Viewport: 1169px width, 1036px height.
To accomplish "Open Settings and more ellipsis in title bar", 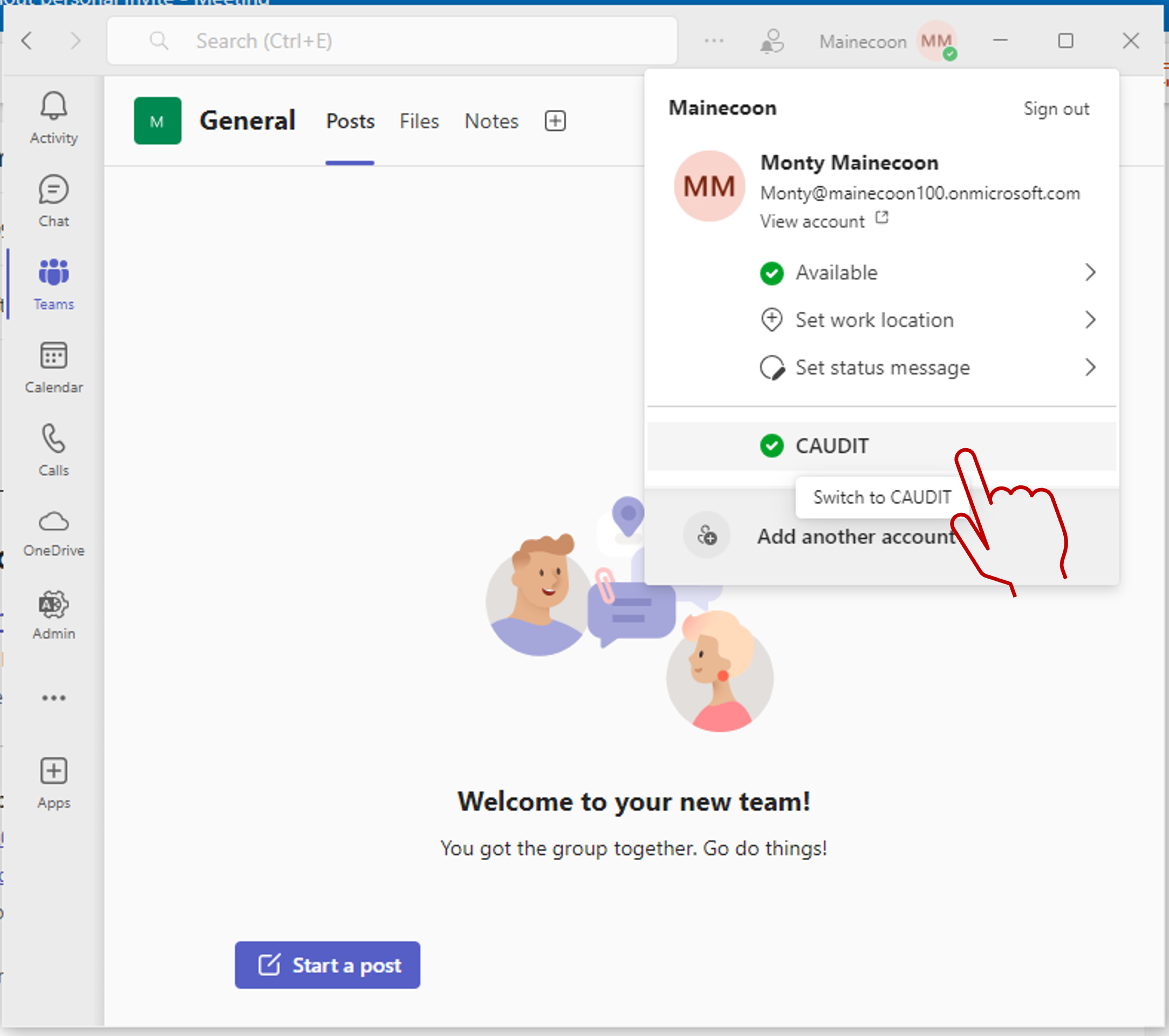I will 714,40.
